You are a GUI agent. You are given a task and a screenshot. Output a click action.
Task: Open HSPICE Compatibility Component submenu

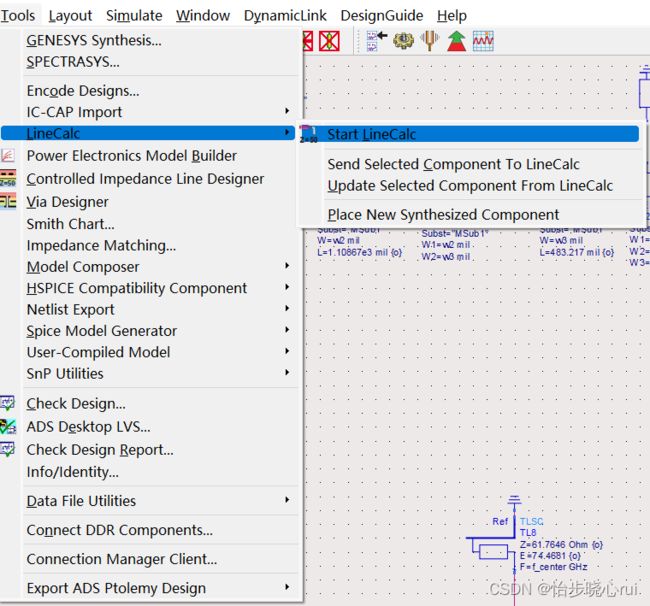tap(136, 288)
